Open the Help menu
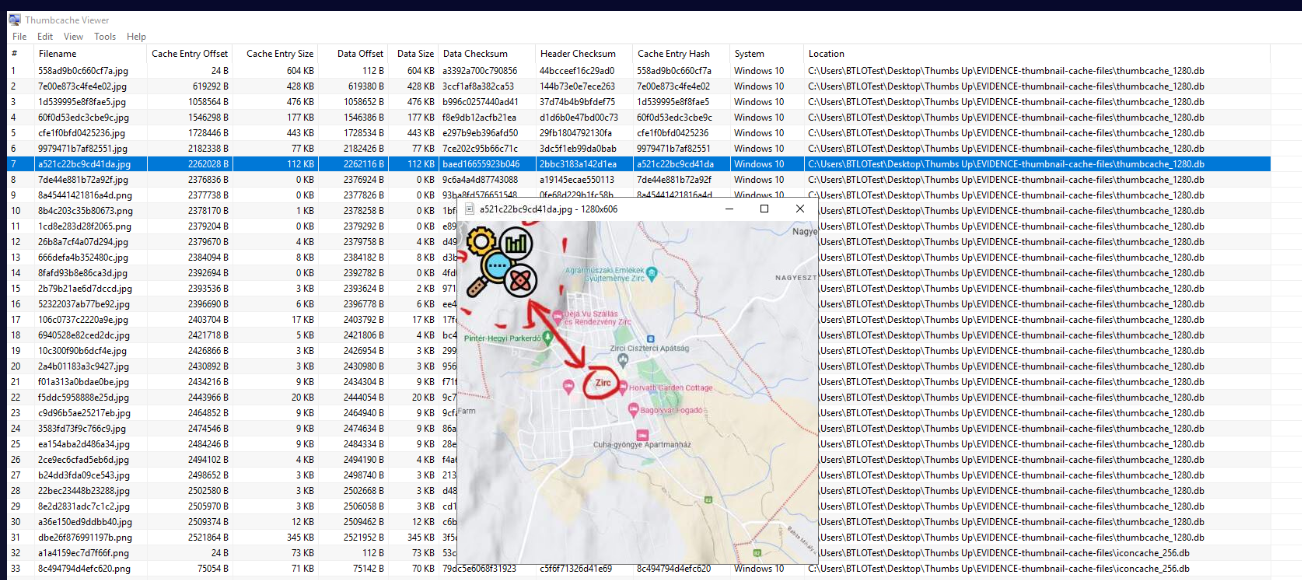 (x=136, y=37)
